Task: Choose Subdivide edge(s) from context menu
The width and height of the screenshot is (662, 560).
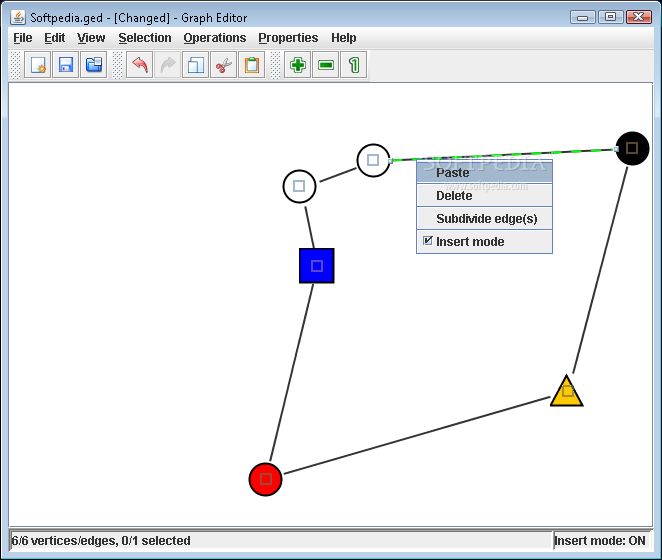Action: point(484,218)
